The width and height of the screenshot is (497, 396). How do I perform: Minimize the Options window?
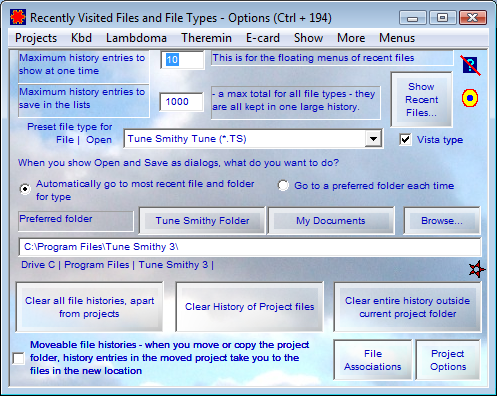point(413,18)
